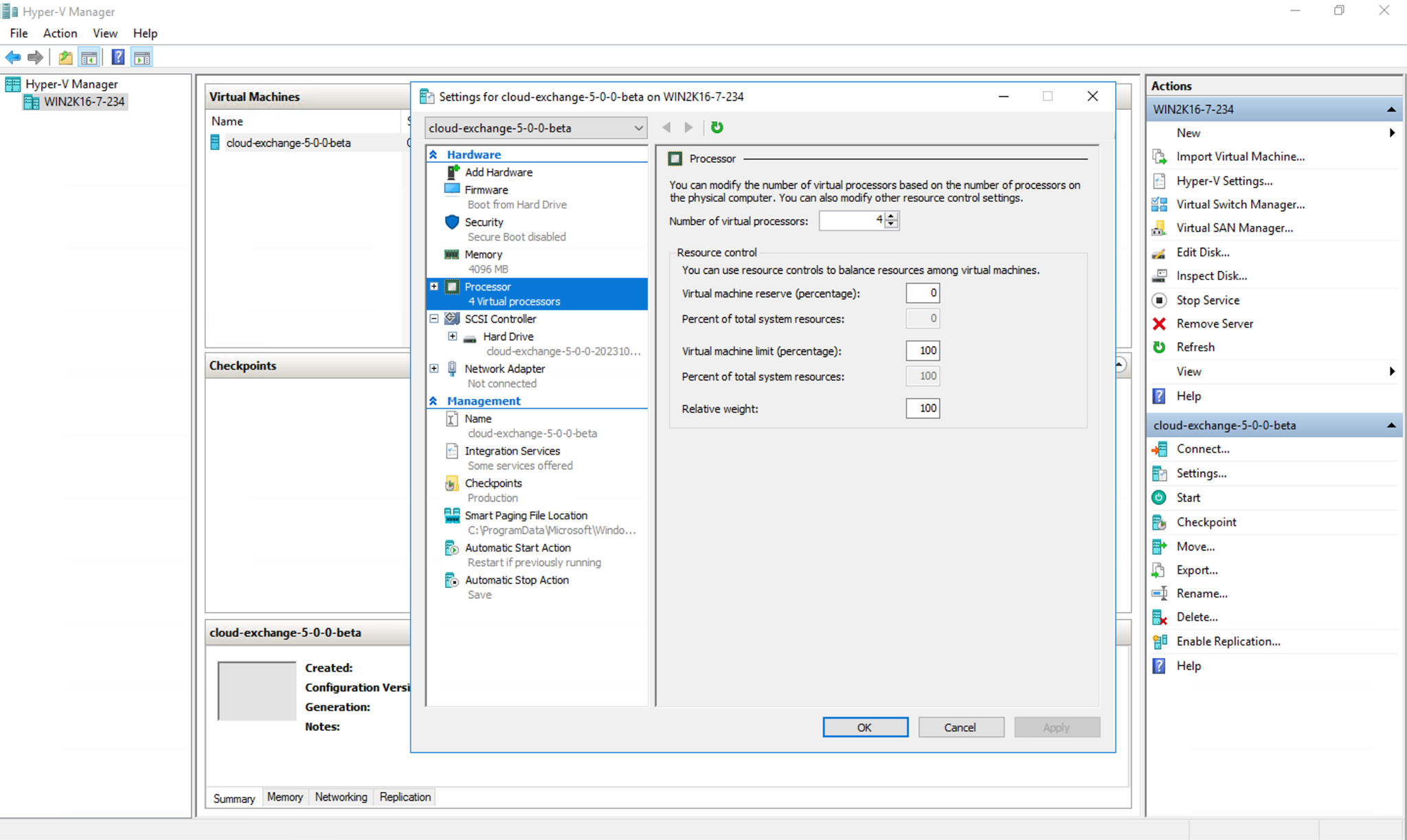Screen dimensions: 1407x840
Task: Open Virtual SAN Manager
Action: pos(1234,227)
